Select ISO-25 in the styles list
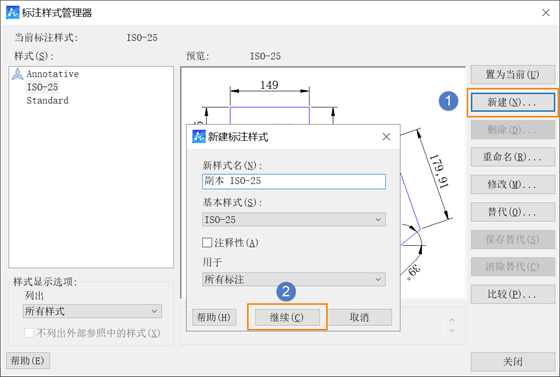 (42, 87)
